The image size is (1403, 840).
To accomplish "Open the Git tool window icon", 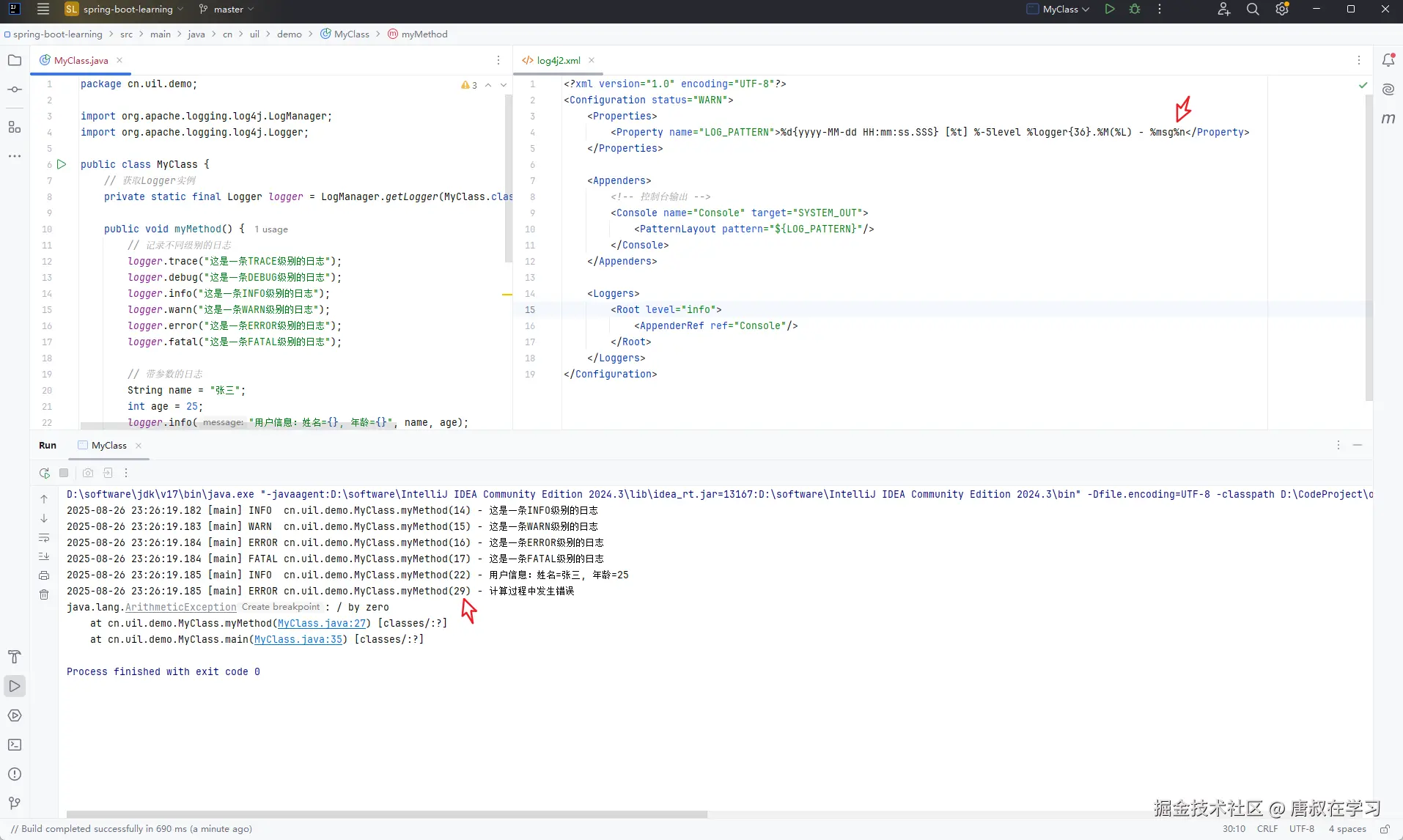I will 15,803.
